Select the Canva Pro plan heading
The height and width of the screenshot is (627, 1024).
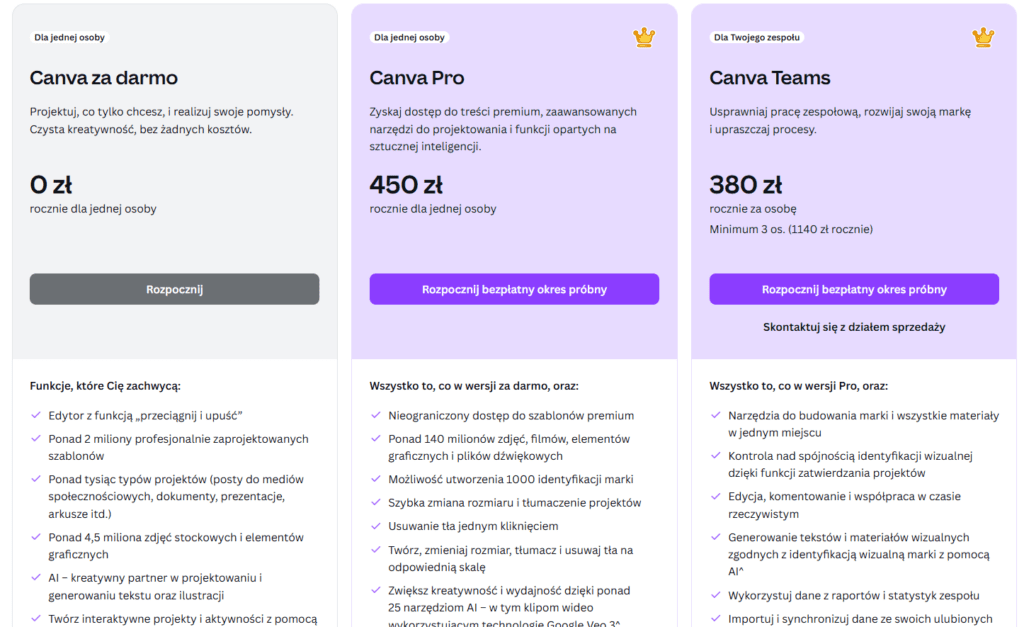[417, 78]
